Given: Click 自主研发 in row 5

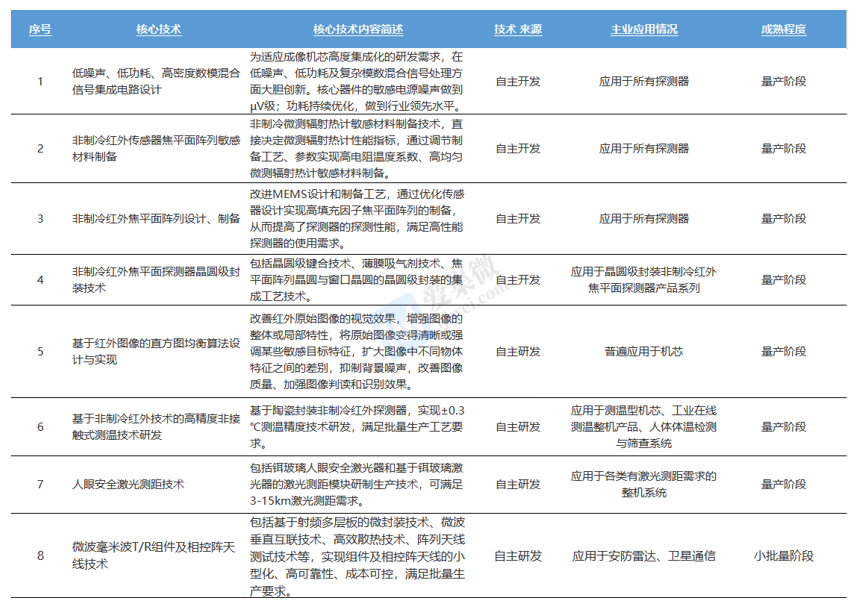Looking at the screenshot, I should (x=518, y=351).
